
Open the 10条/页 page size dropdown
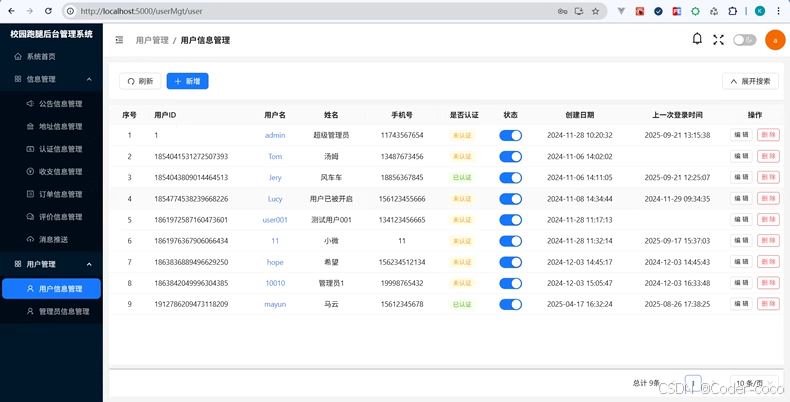click(x=754, y=383)
